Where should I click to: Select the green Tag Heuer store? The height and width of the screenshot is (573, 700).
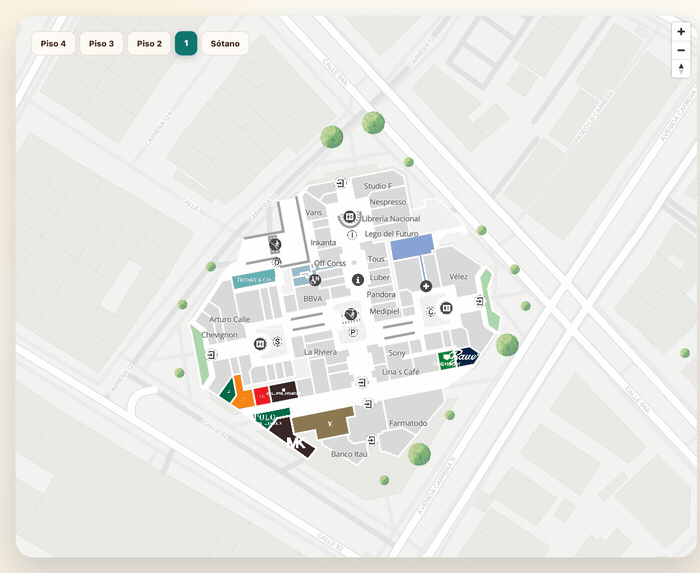[x=447, y=360]
